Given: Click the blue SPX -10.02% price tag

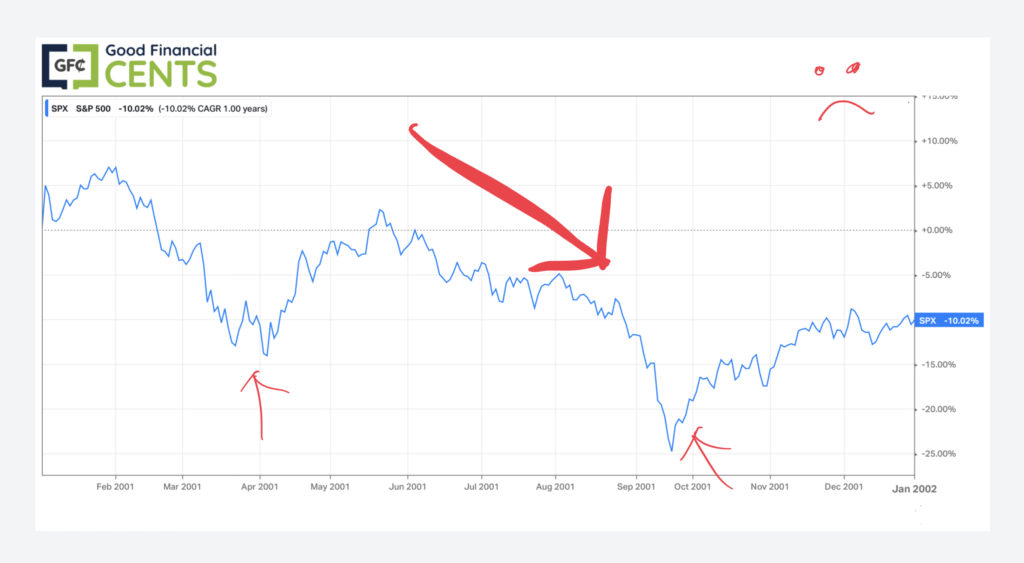Looking at the screenshot, I should [948, 321].
